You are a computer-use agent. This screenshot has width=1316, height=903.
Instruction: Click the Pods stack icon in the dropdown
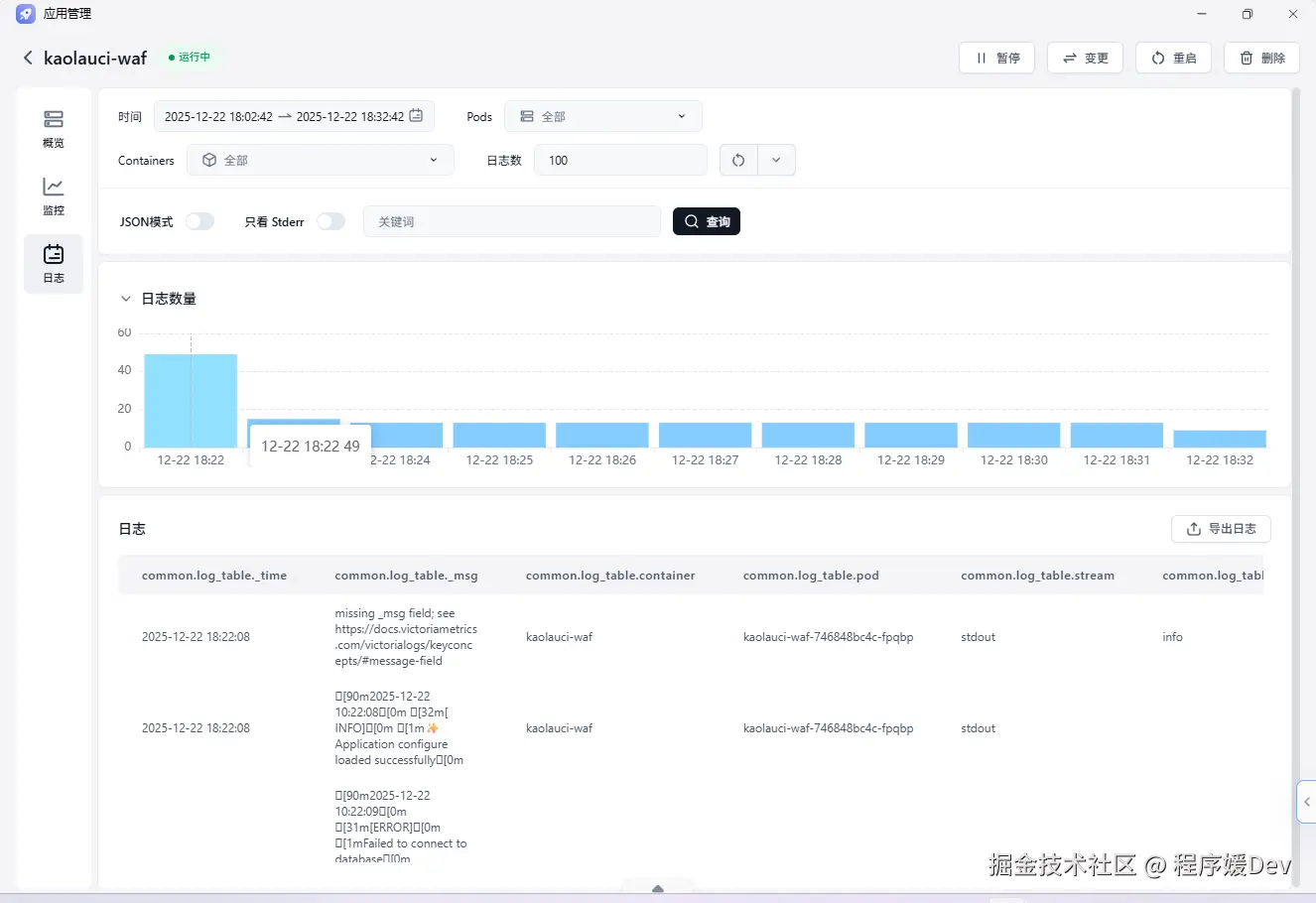[527, 116]
